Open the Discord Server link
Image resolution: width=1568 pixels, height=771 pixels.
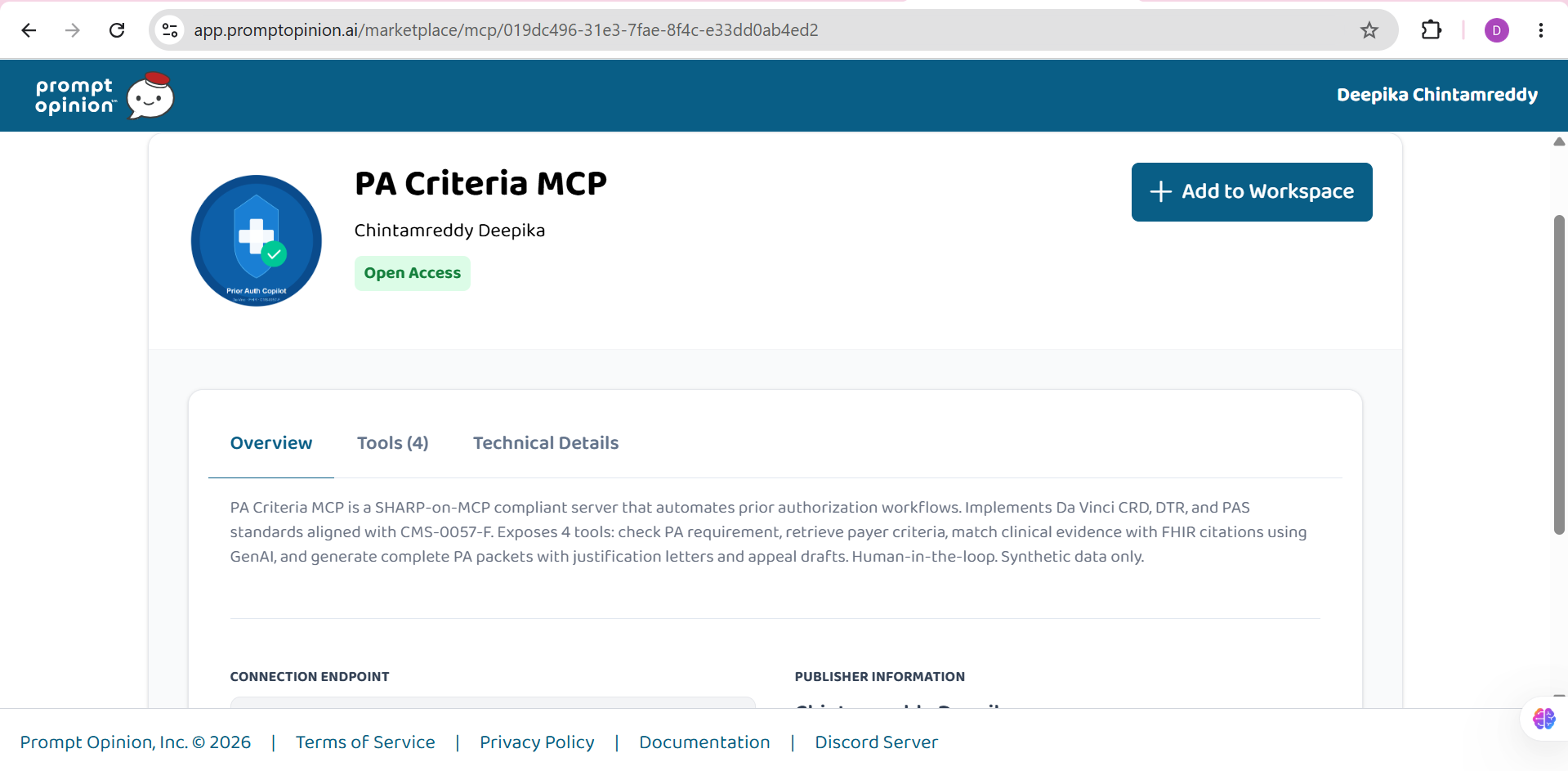pyautogui.click(x=876, y=742)
